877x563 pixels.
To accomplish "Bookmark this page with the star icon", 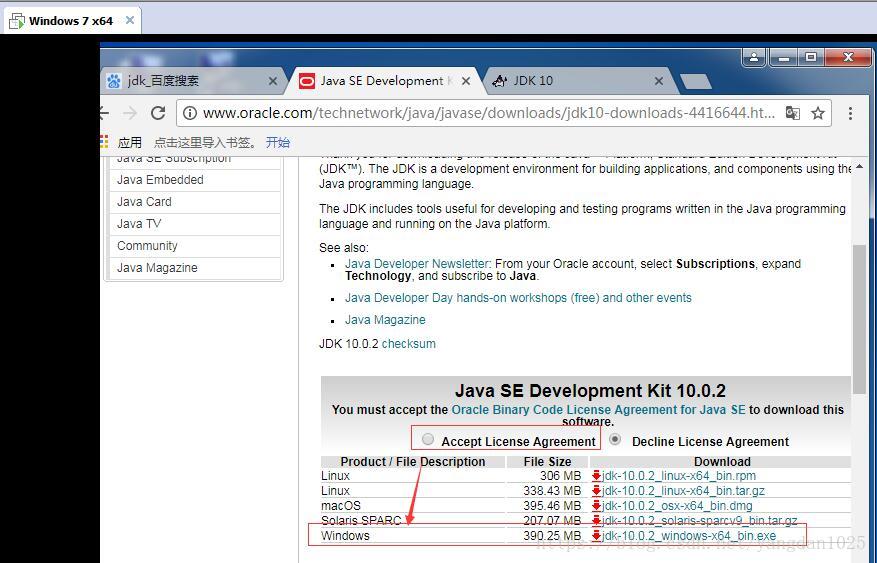I will [x=818, y=113].
